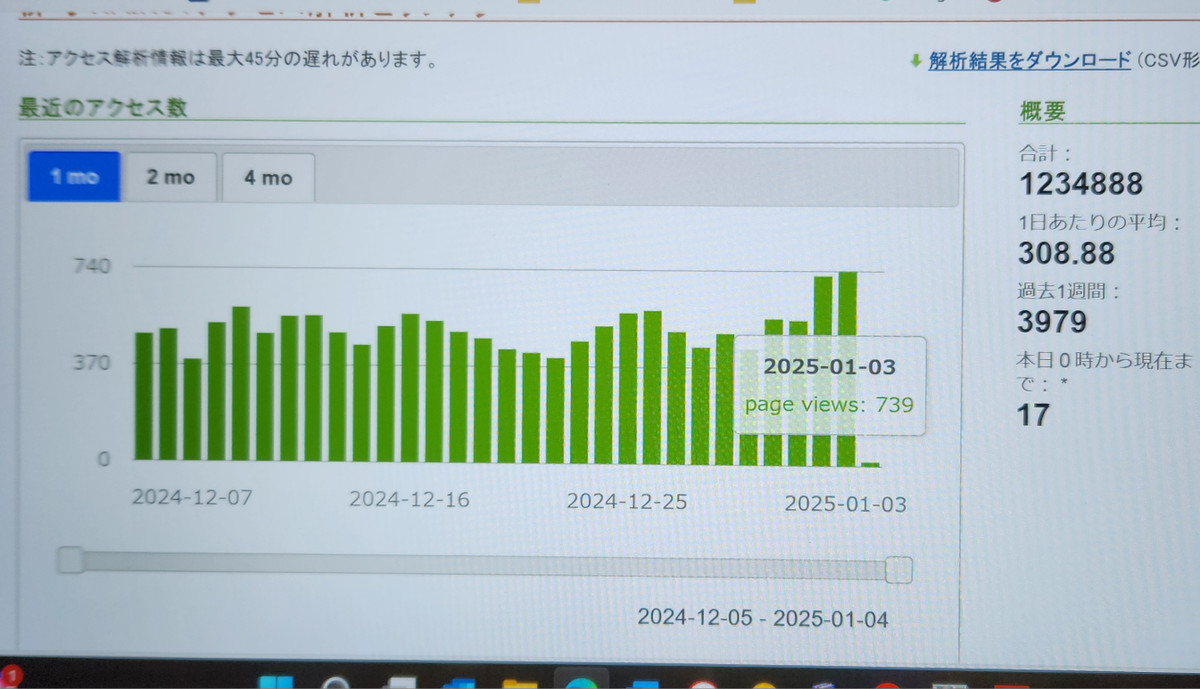Click the tooltip date 2025-01-03
Image resolution: width=1200 pixels, height=689 pixels.
[829, 366]
